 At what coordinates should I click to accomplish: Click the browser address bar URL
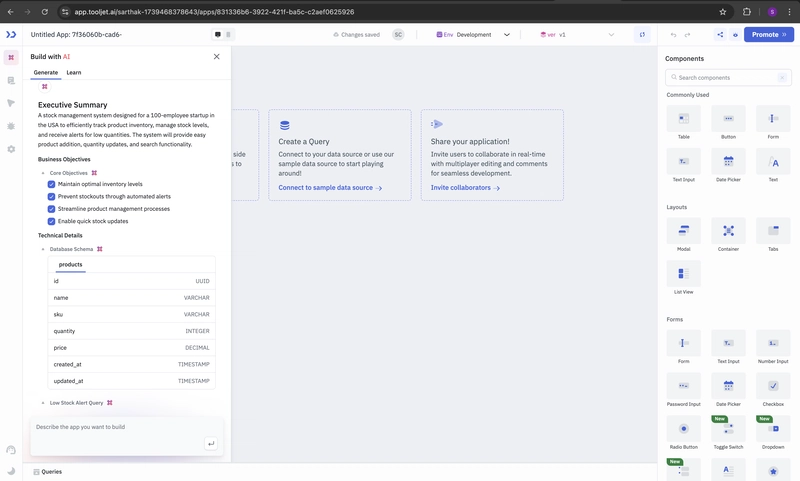(214, 12)
